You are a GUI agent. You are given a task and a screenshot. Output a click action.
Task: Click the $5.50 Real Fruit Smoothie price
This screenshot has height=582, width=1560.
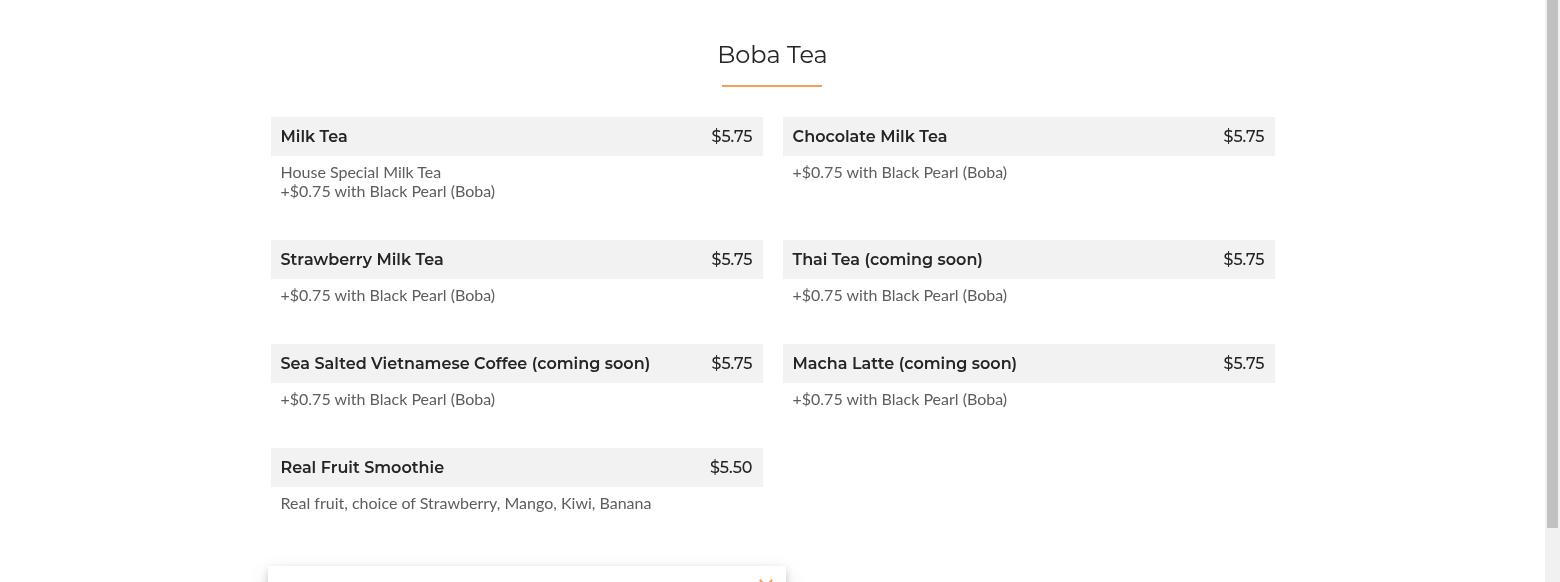731,467
